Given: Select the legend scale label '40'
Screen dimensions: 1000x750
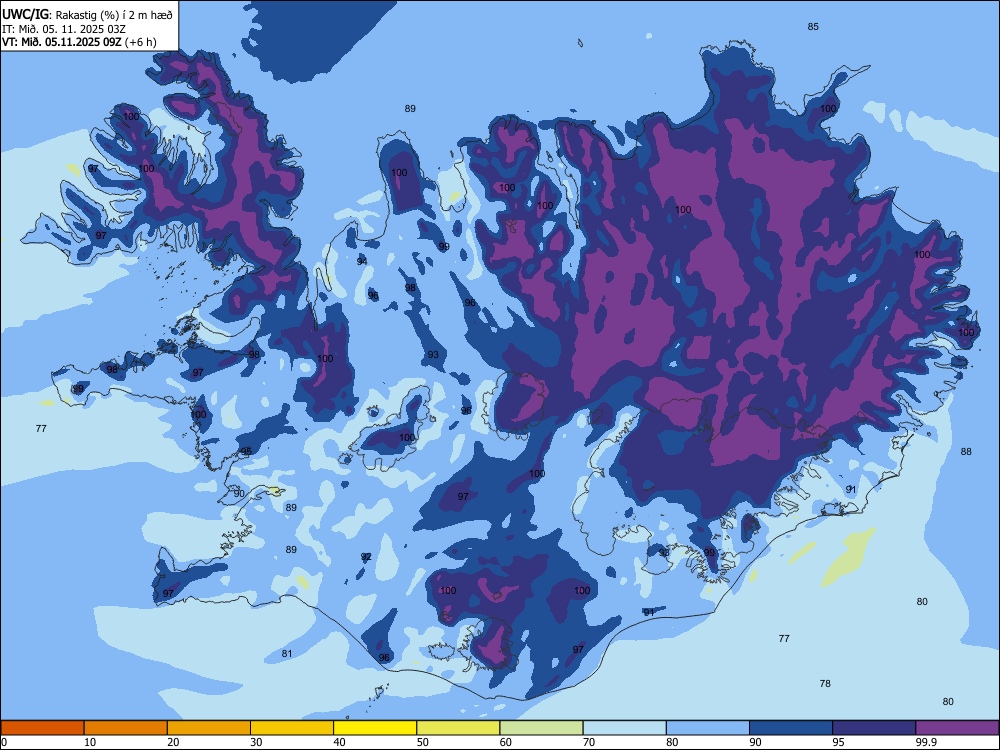Looking at the screenshot, I should pos(339,742).
